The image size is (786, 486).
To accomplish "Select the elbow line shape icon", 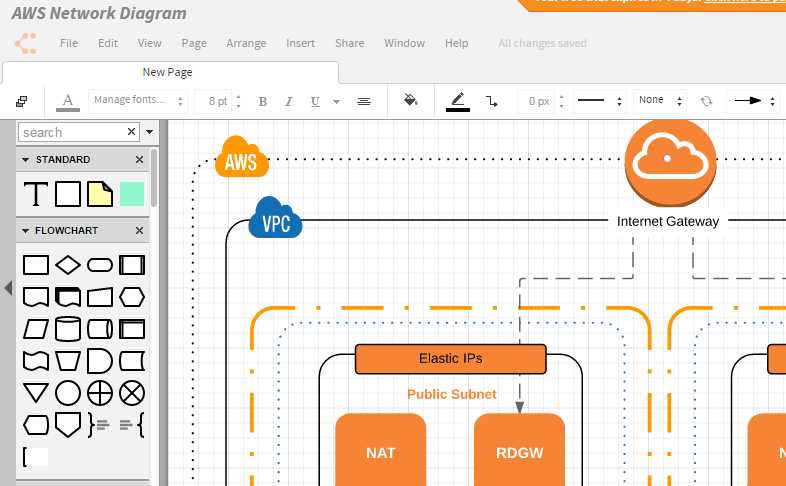I will pos(492,102).
